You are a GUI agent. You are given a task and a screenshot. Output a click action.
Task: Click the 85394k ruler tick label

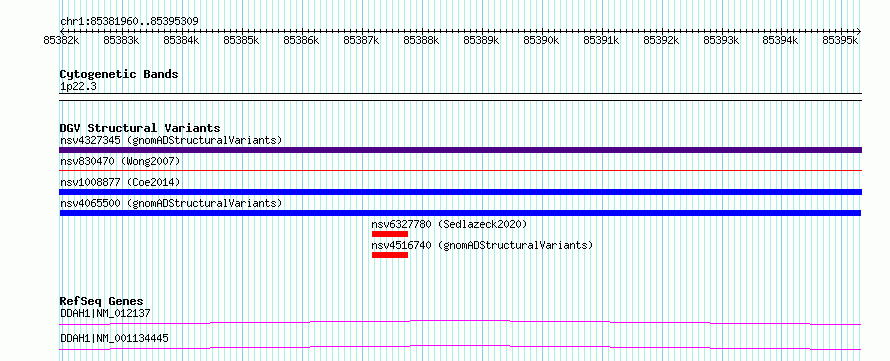780,40
